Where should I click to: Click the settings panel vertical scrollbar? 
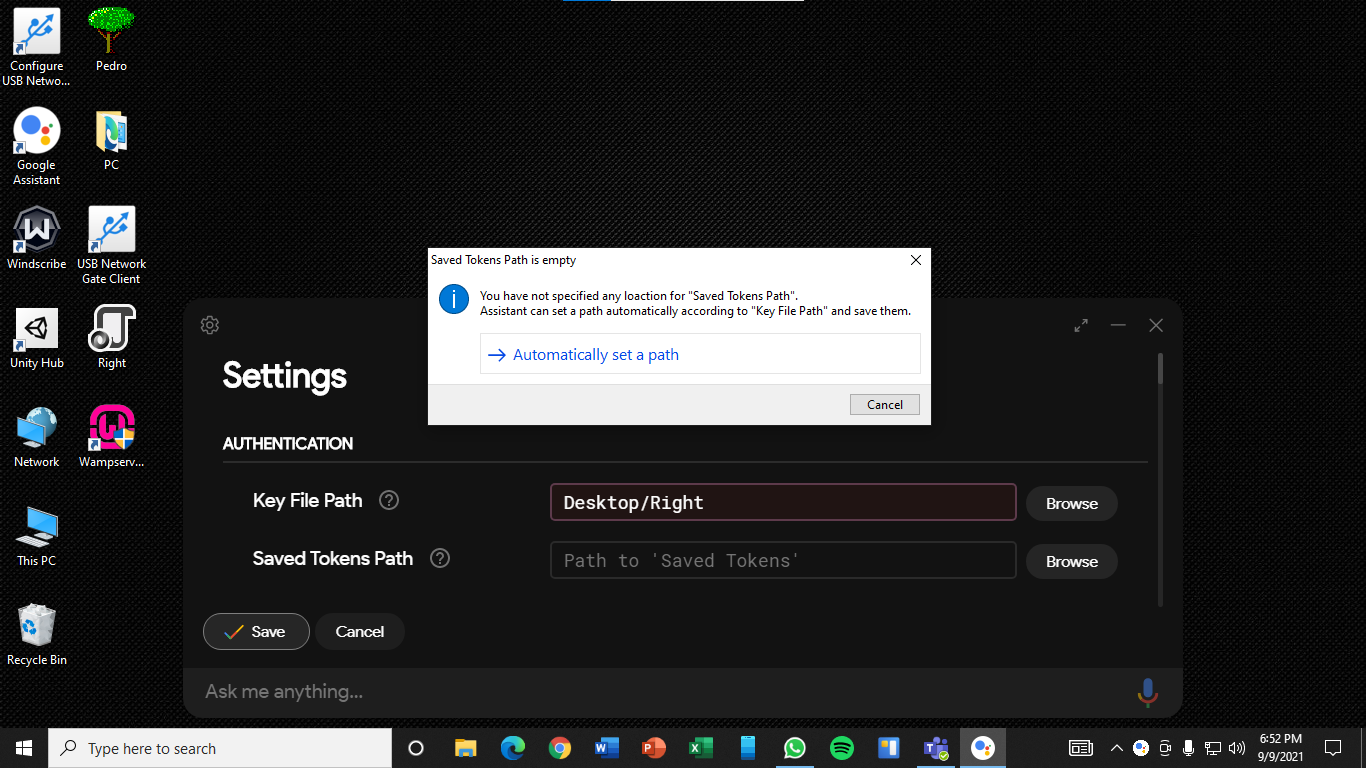pyautogui.click(x=1160, y=480)
